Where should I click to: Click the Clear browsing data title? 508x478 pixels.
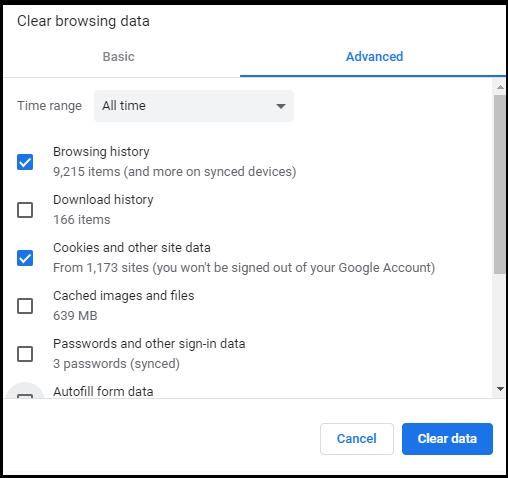(83, 21)
